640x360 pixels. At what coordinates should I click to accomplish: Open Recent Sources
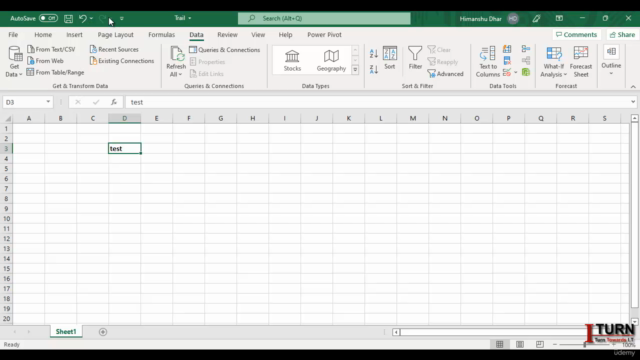click(x=114, y=49)
